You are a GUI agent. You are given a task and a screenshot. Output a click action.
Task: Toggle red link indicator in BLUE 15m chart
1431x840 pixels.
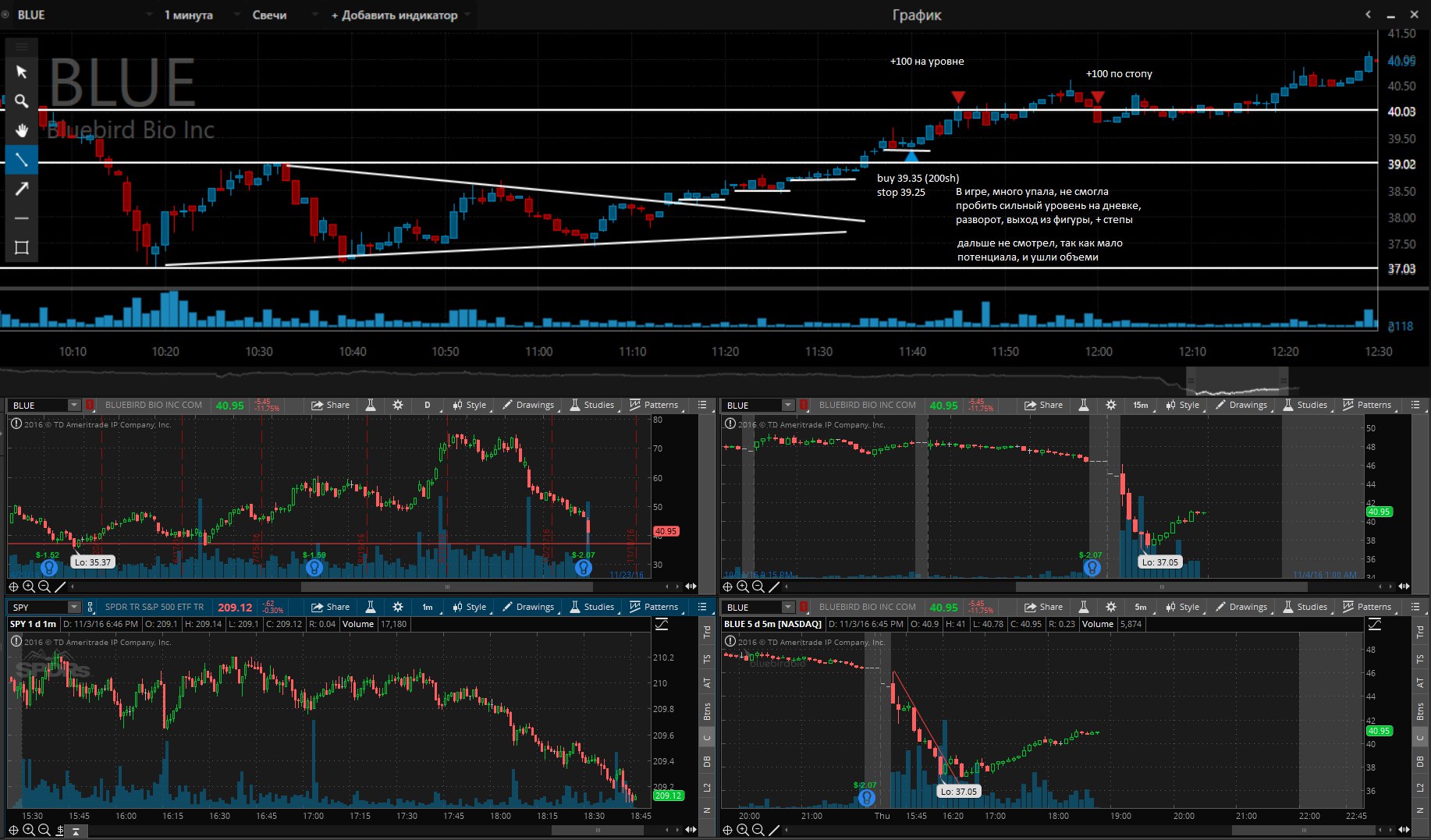coord(804,405)
